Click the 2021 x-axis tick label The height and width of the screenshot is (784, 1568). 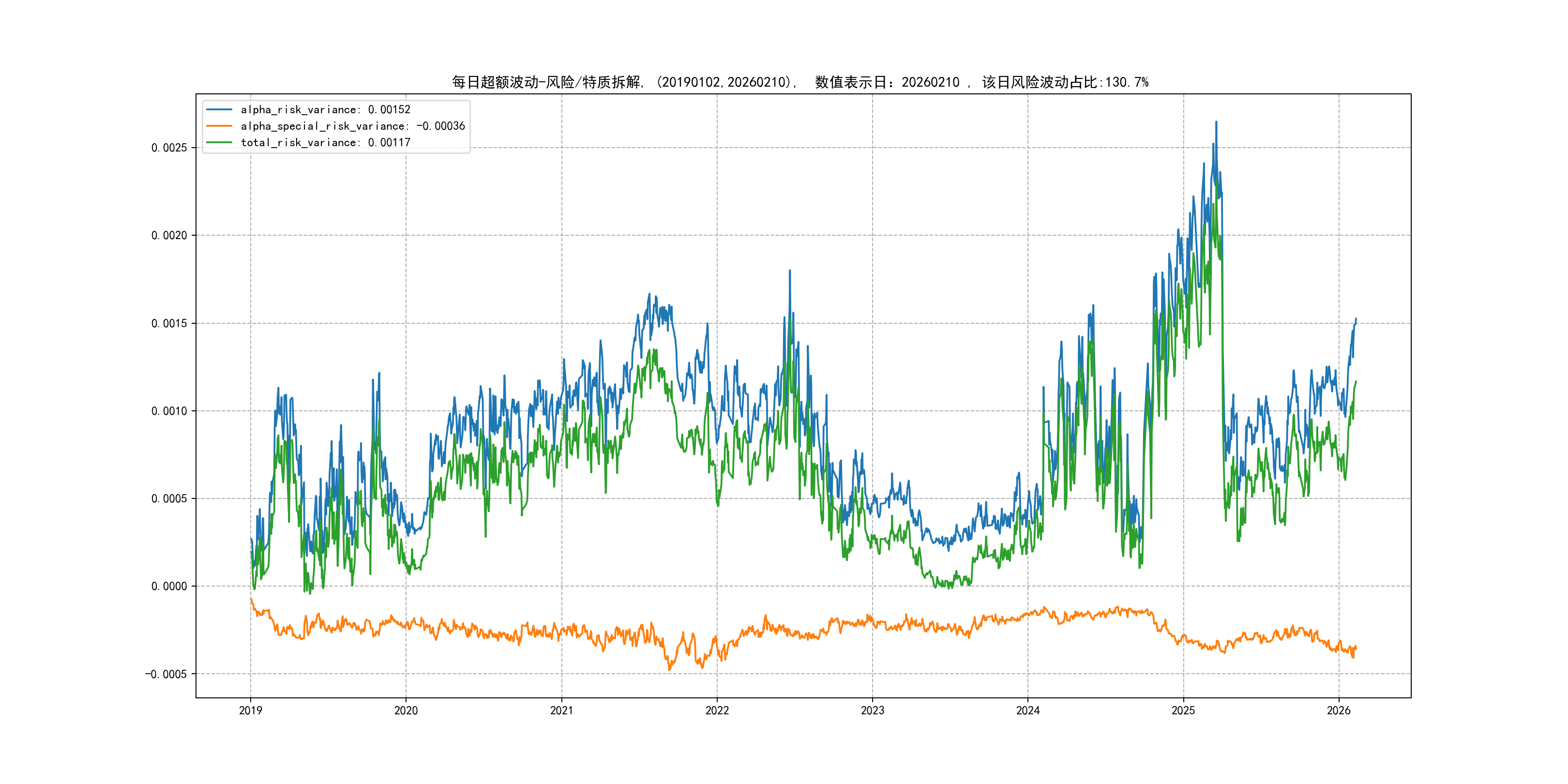561,710
